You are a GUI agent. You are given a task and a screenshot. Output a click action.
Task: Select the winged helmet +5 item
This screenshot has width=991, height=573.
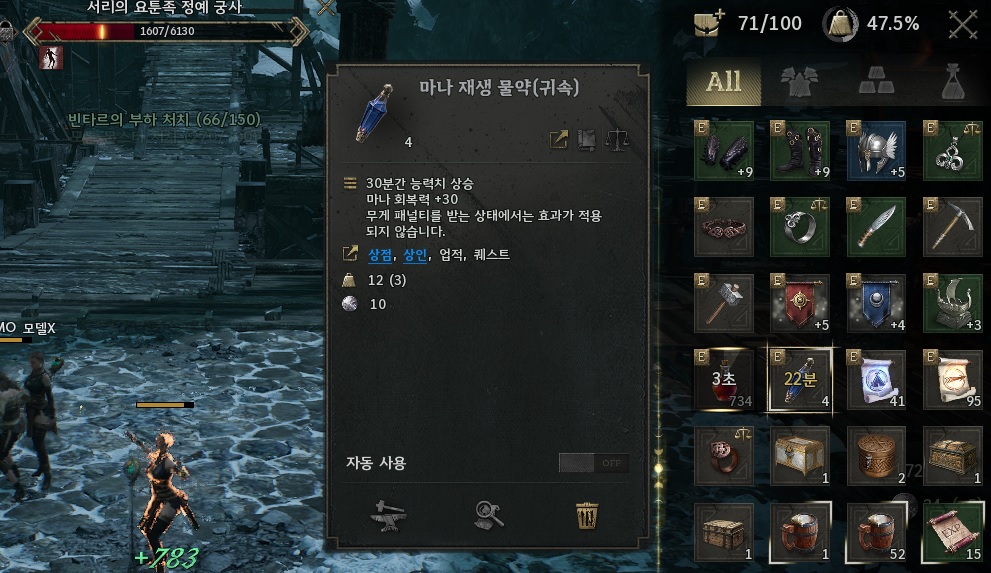[876, 150]
